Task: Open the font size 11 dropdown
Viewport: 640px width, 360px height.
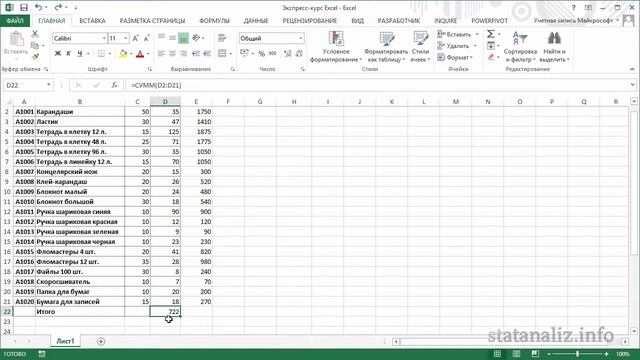Action: (x=126, y=38)
